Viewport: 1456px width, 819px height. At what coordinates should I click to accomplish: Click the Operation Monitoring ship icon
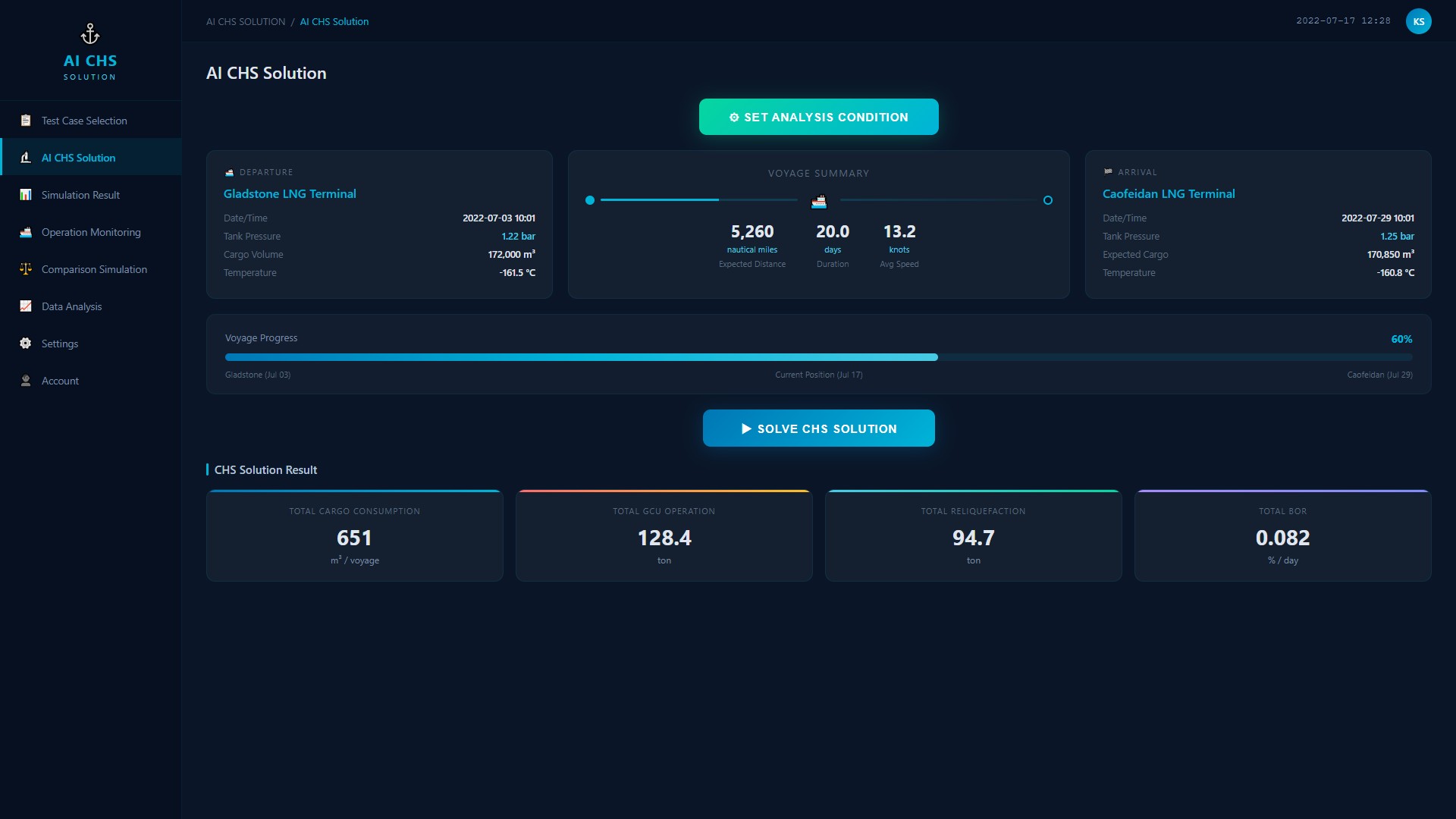[26, 232]
